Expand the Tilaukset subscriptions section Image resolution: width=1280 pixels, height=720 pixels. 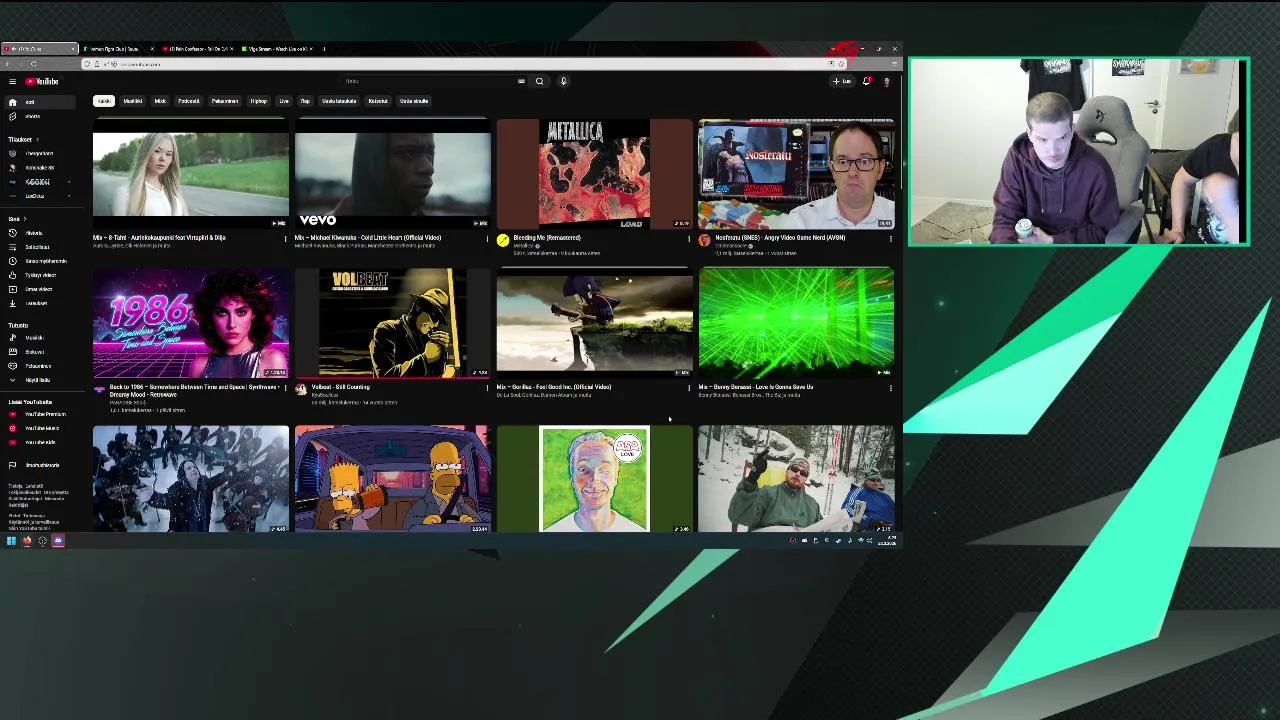[22, 139]
